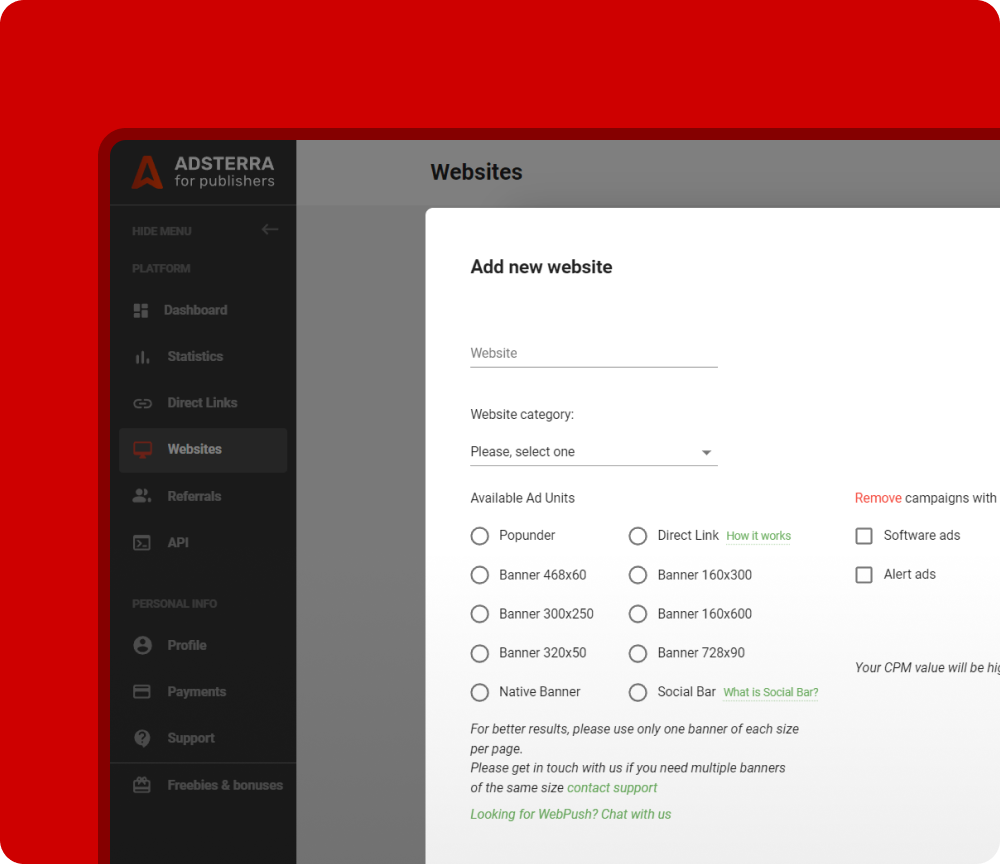Open the How it works link

pos(758,536)
